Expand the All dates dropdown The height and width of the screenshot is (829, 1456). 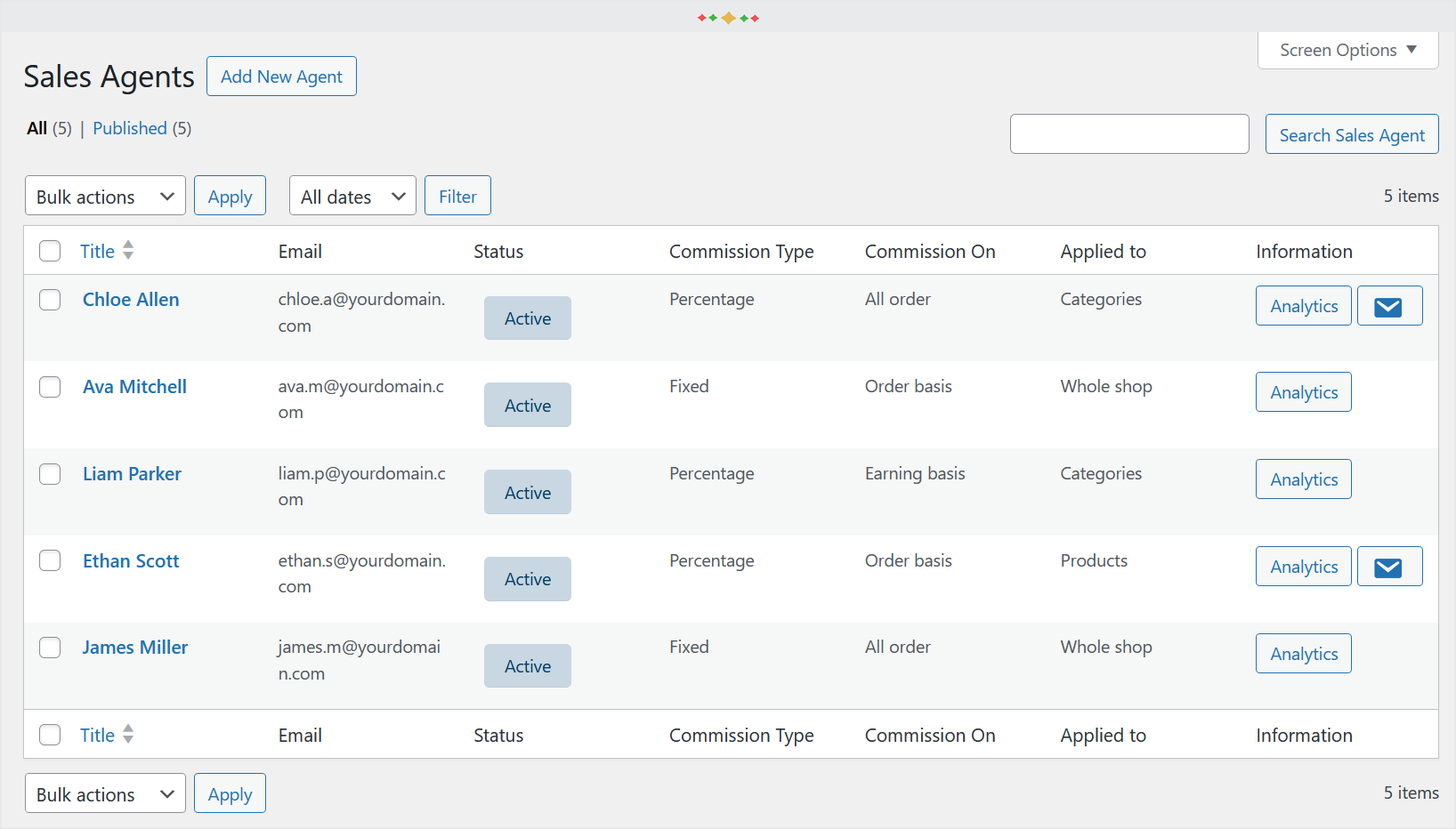coord(352,196)
